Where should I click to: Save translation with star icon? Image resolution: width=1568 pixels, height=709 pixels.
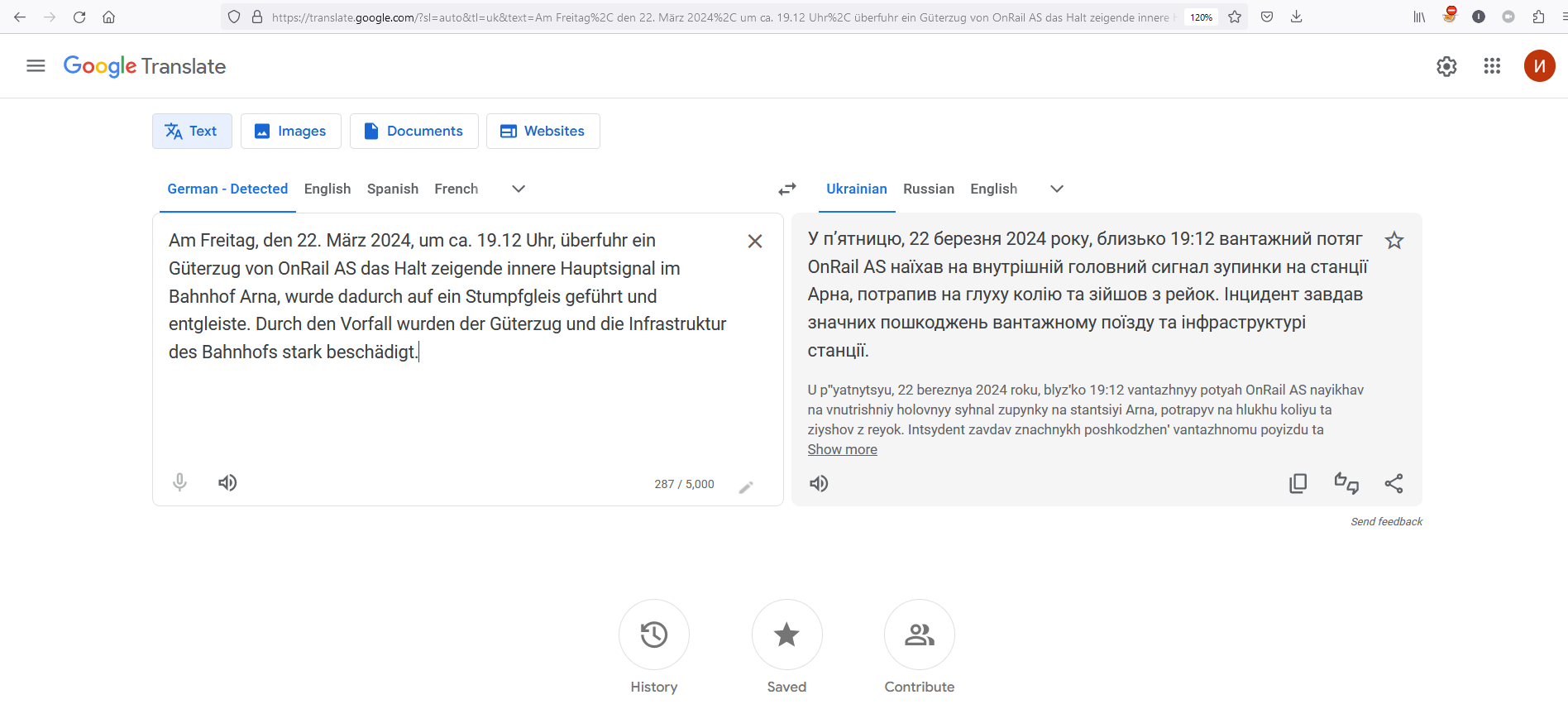click(x=1394, y=241)
